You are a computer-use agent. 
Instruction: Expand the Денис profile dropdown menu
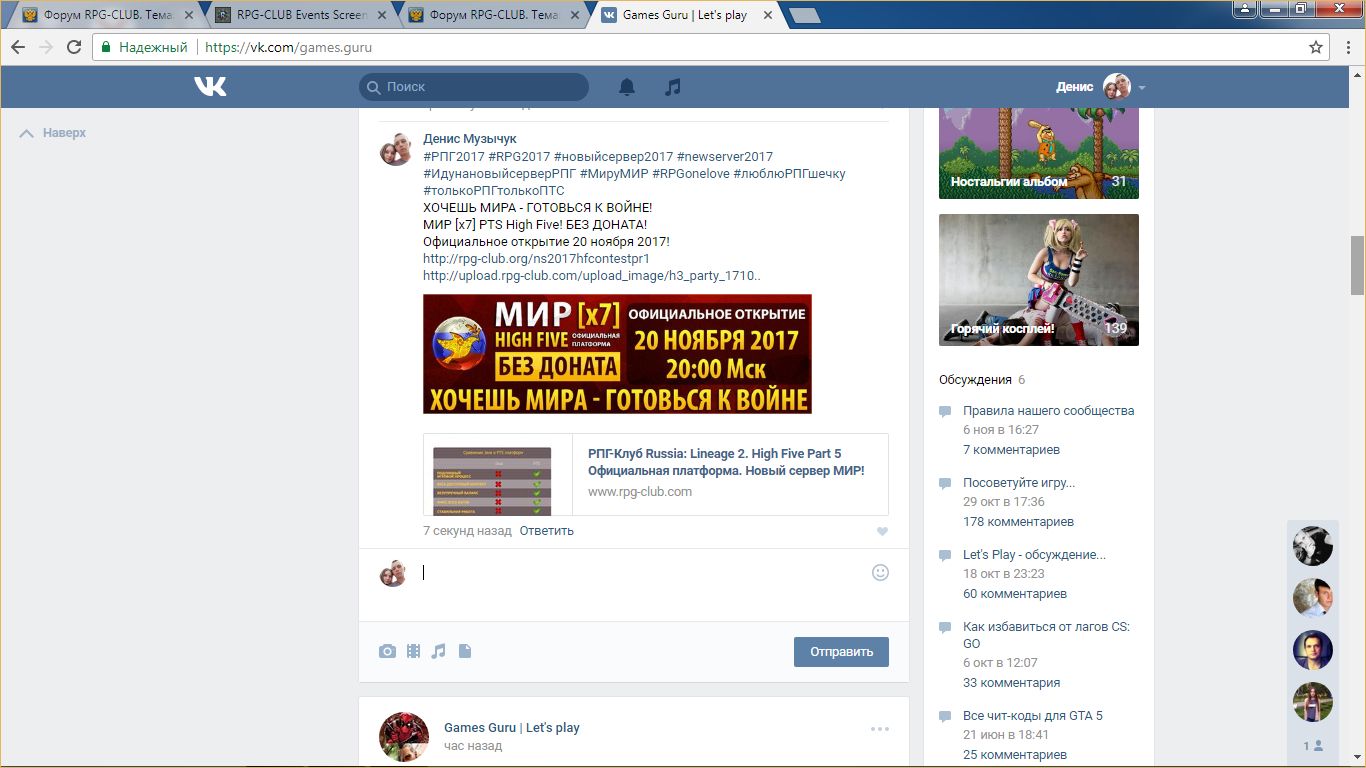click(x=1142, y=88)
